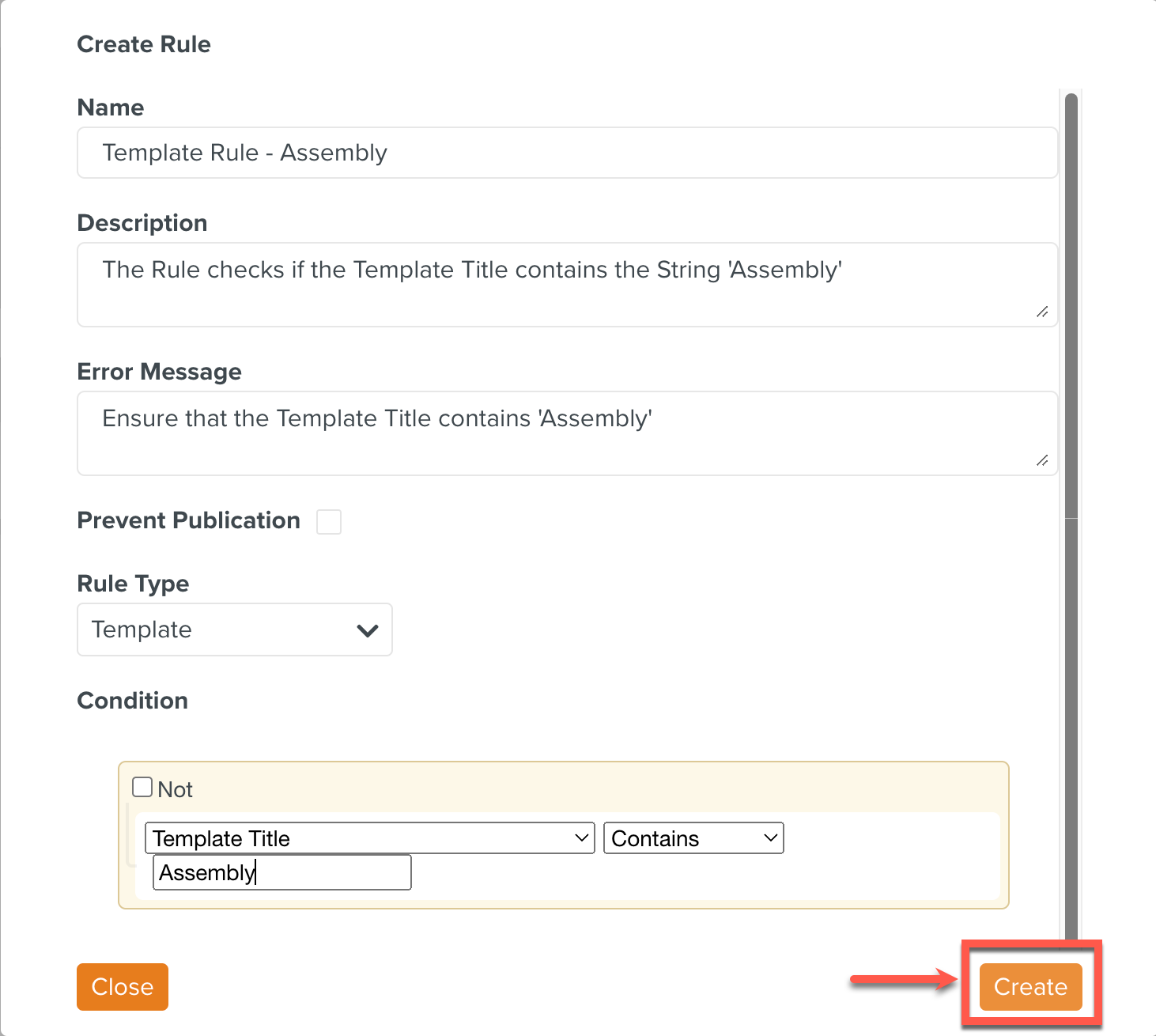Click the 'Condition' section heading
The height and width of the screenshot is (1036, 1156).
click(x=133, y=701)
